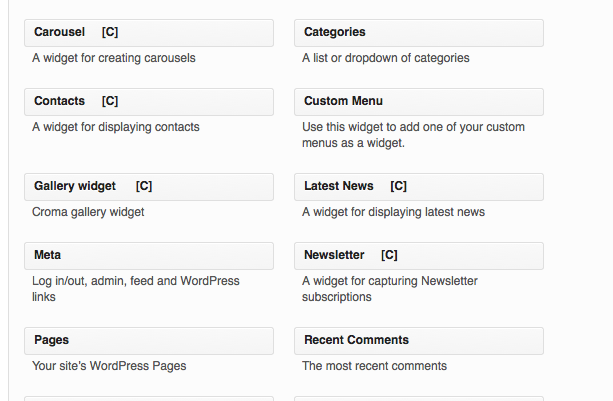The width and height of the screenshot is (613, 401).
Task: Choose the Pages widget bar
Action: click(149, 341)
